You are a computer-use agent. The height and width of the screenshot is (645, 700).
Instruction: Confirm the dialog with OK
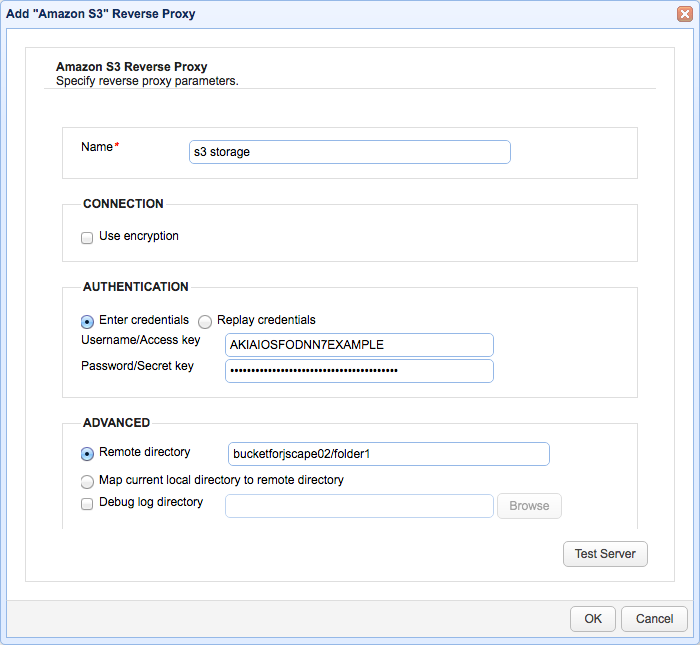(593, 619)
